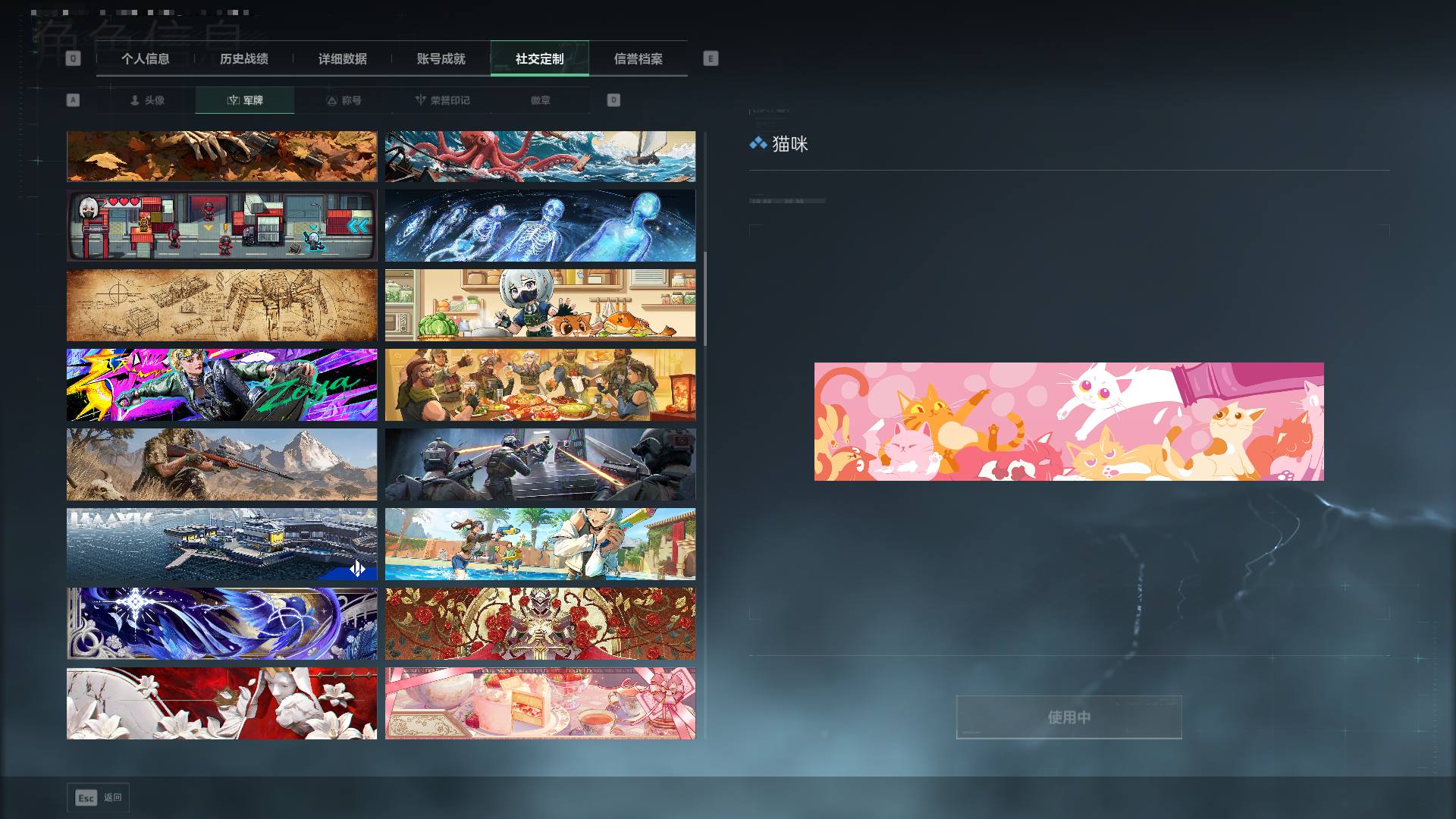Click the D key next sub-tab icon

click(613, 100)
